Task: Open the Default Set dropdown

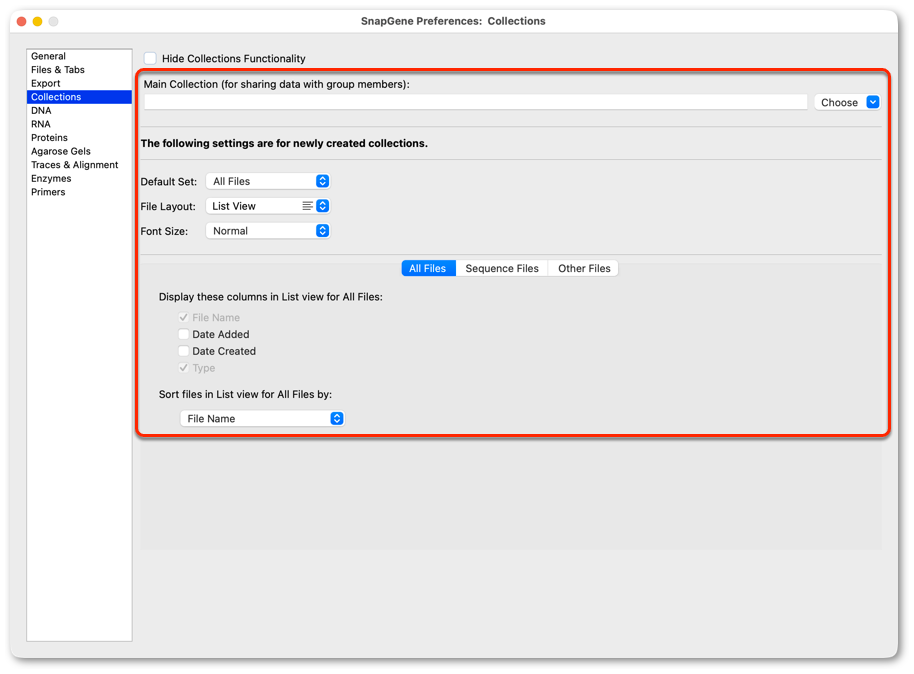Action: [268, 181]
